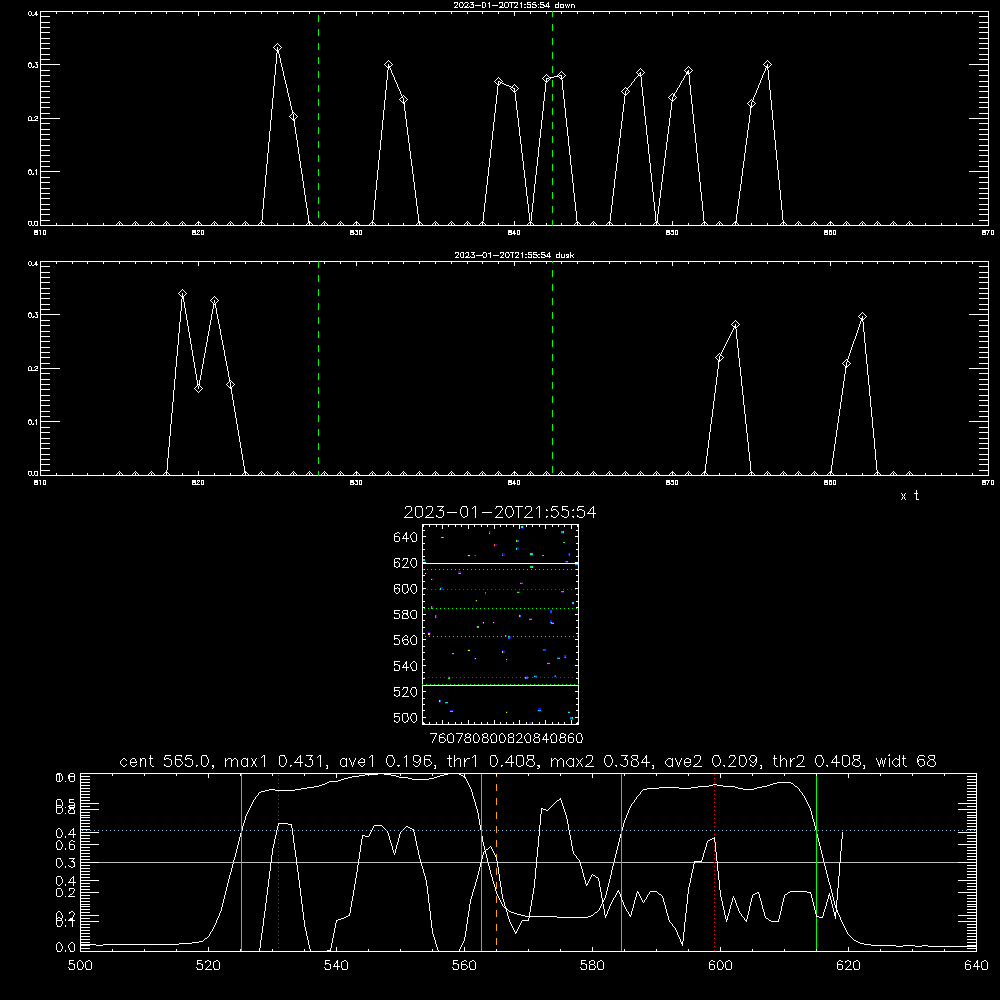Click the 500 x-axis label of the bottom plot
This screenshot has width=1000, height=1000.
[80, 966]
